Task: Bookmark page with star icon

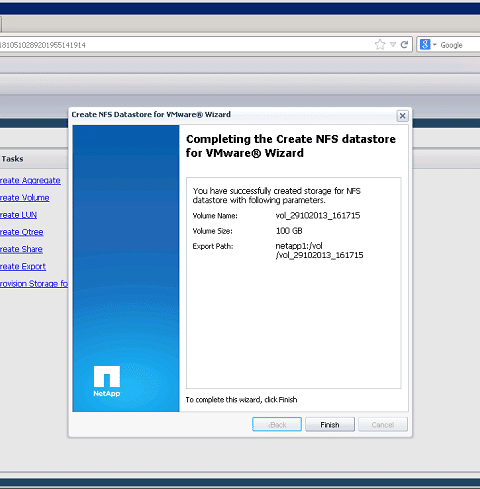Action: coord(380,44)
